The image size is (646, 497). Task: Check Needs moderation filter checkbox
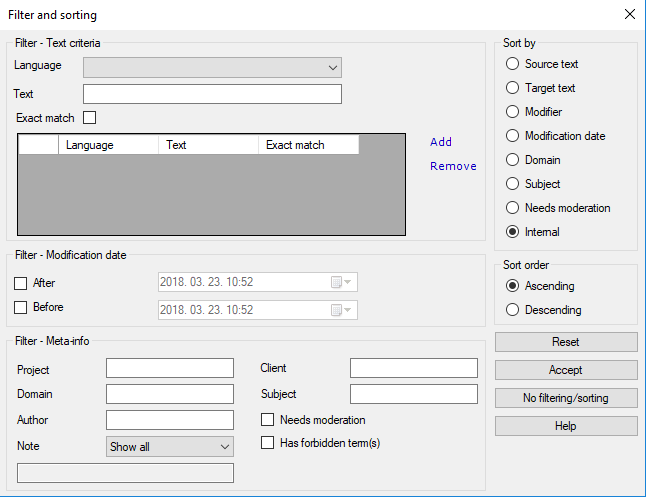coord(267,420)
